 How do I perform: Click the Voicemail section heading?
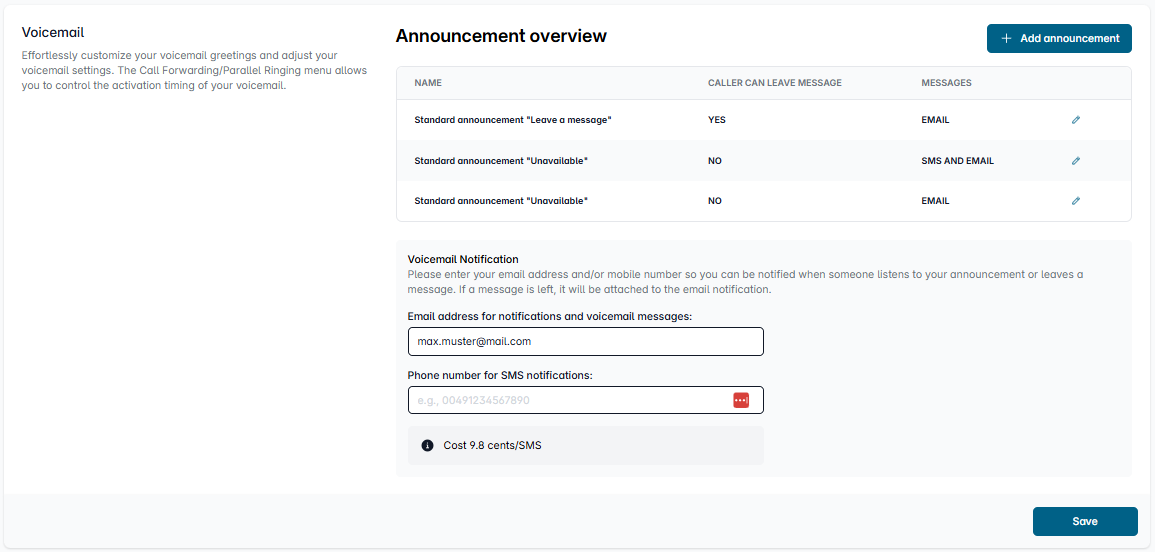tap(52, 33)
